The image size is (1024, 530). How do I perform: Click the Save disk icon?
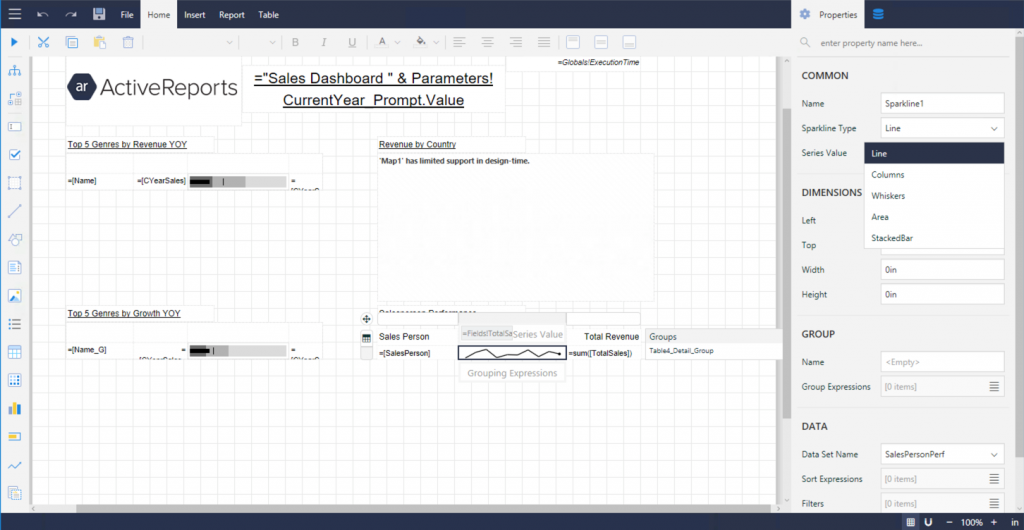[99, 15]
